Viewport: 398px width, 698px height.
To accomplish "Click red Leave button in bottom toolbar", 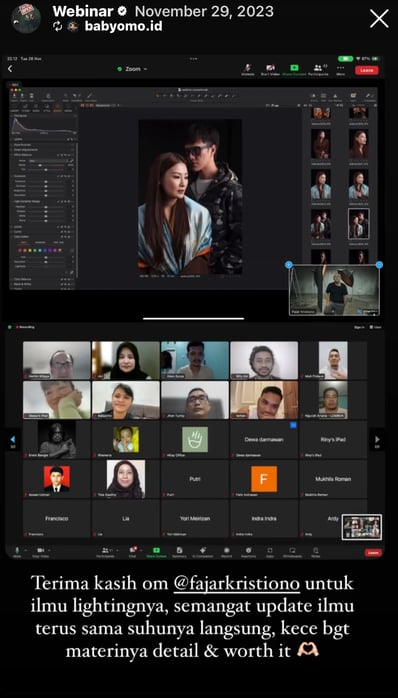I will (x=373, y=552).
